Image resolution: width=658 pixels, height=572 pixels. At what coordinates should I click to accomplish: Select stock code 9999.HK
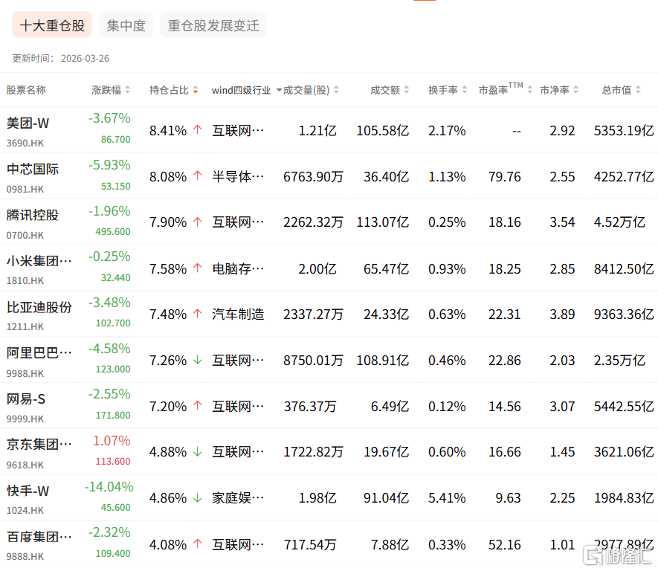[25, 419]
